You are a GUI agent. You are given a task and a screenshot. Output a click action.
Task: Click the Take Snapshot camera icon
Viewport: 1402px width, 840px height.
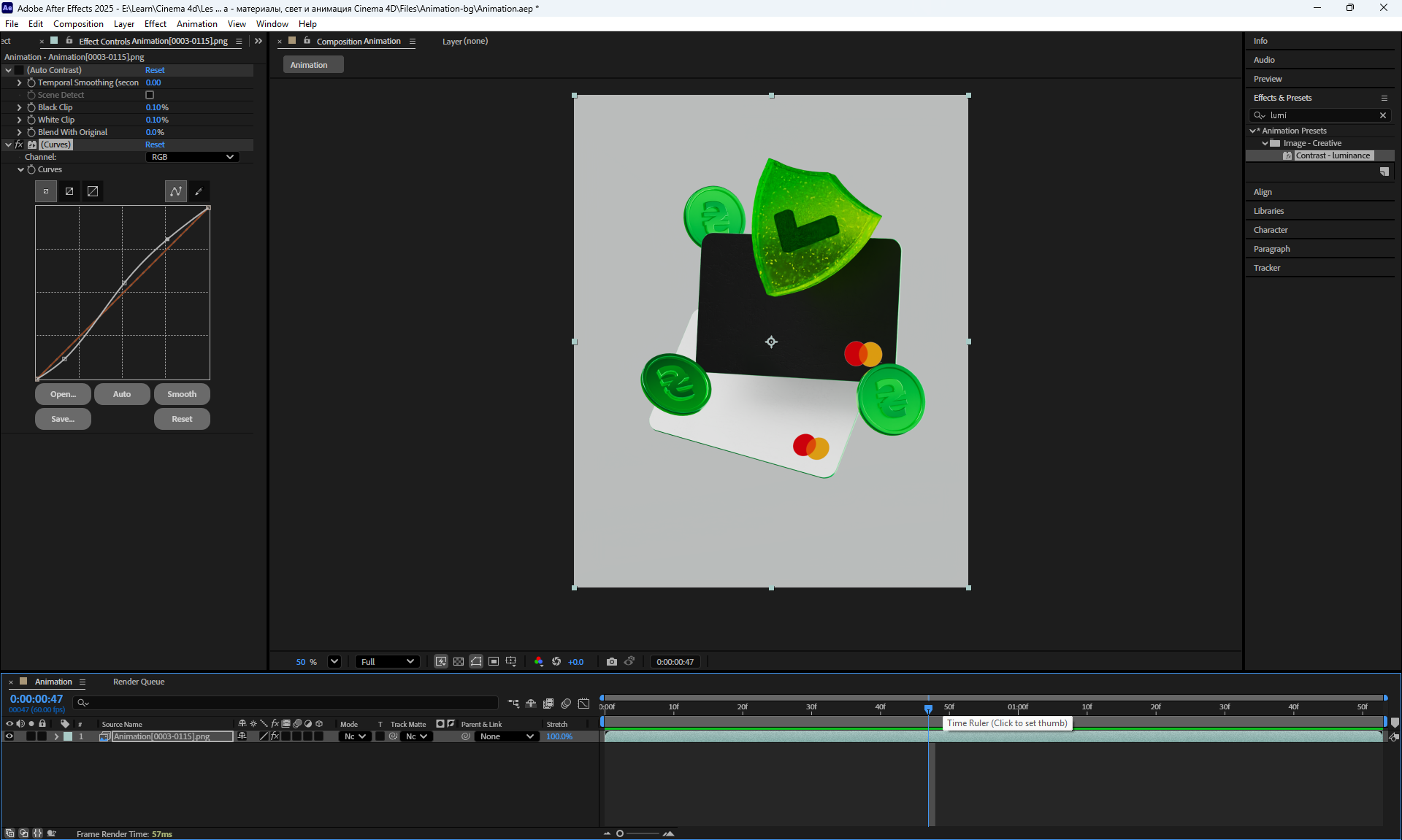click(612, 662)
